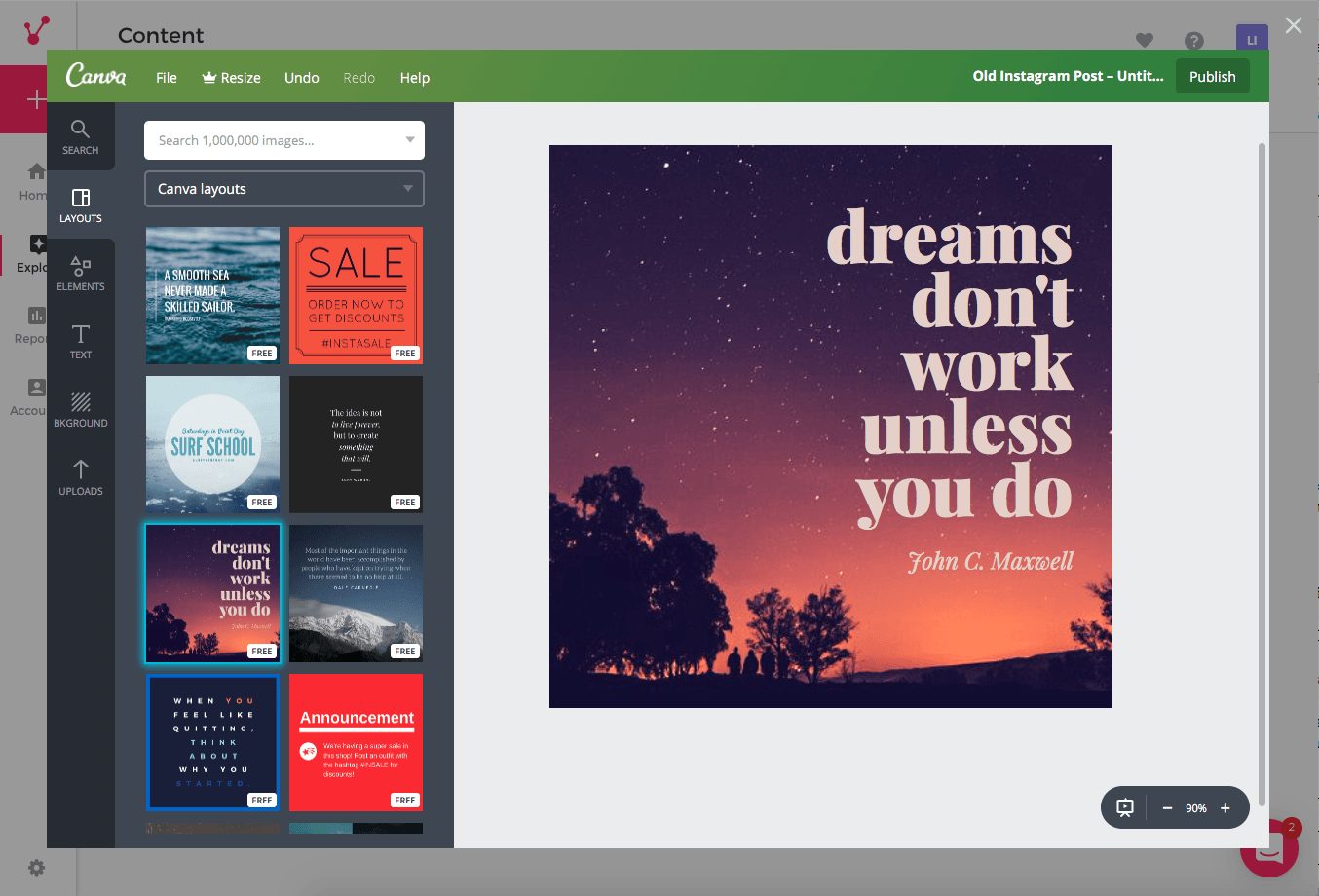Click the user avatar in background window
Screen dimensions: 1319x896
pyautogui.click(x=1252, y=38)
